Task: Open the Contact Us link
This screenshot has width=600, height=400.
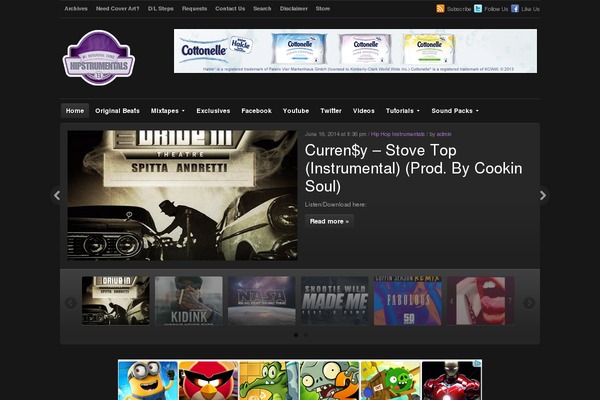Action: tap(230, 8)
